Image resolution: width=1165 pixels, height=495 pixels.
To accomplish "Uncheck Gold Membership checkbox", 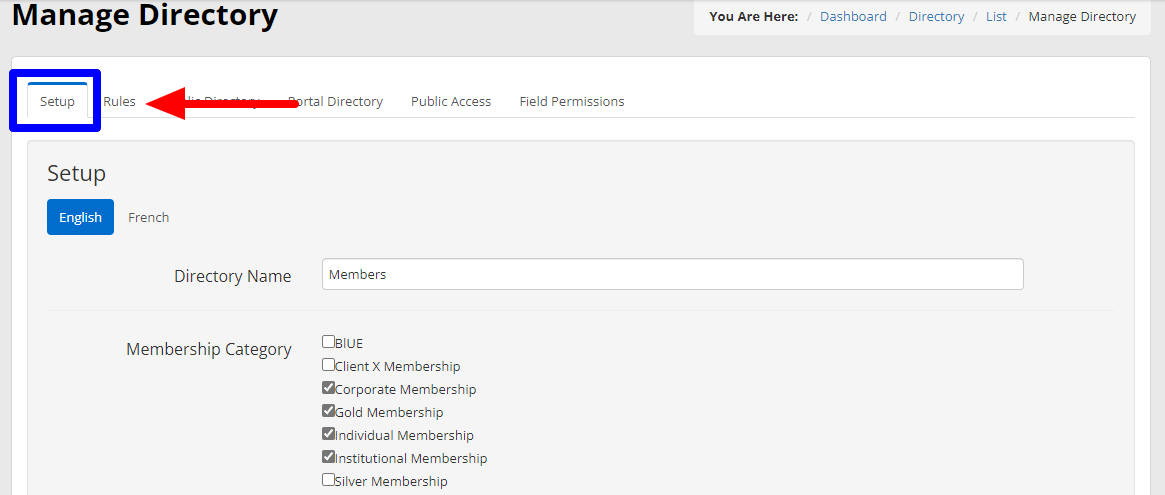I will (328, 411).
